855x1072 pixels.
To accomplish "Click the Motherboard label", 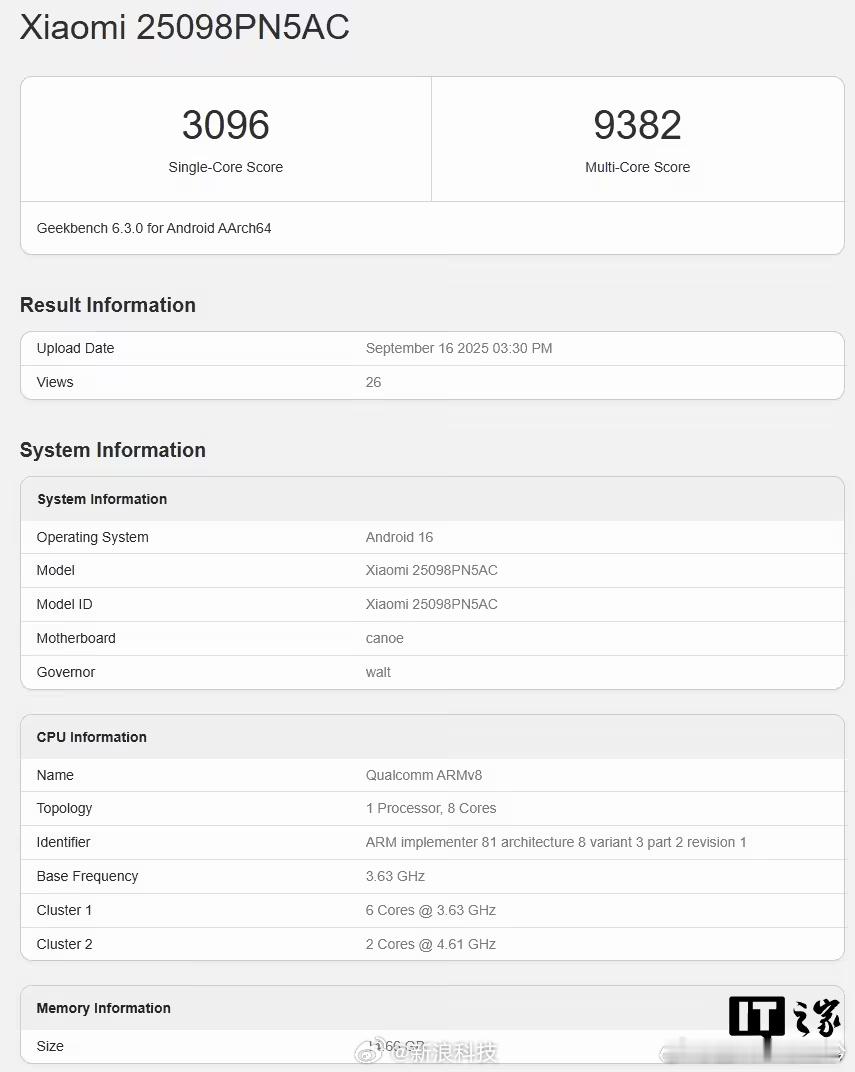I will click(76, 638).
